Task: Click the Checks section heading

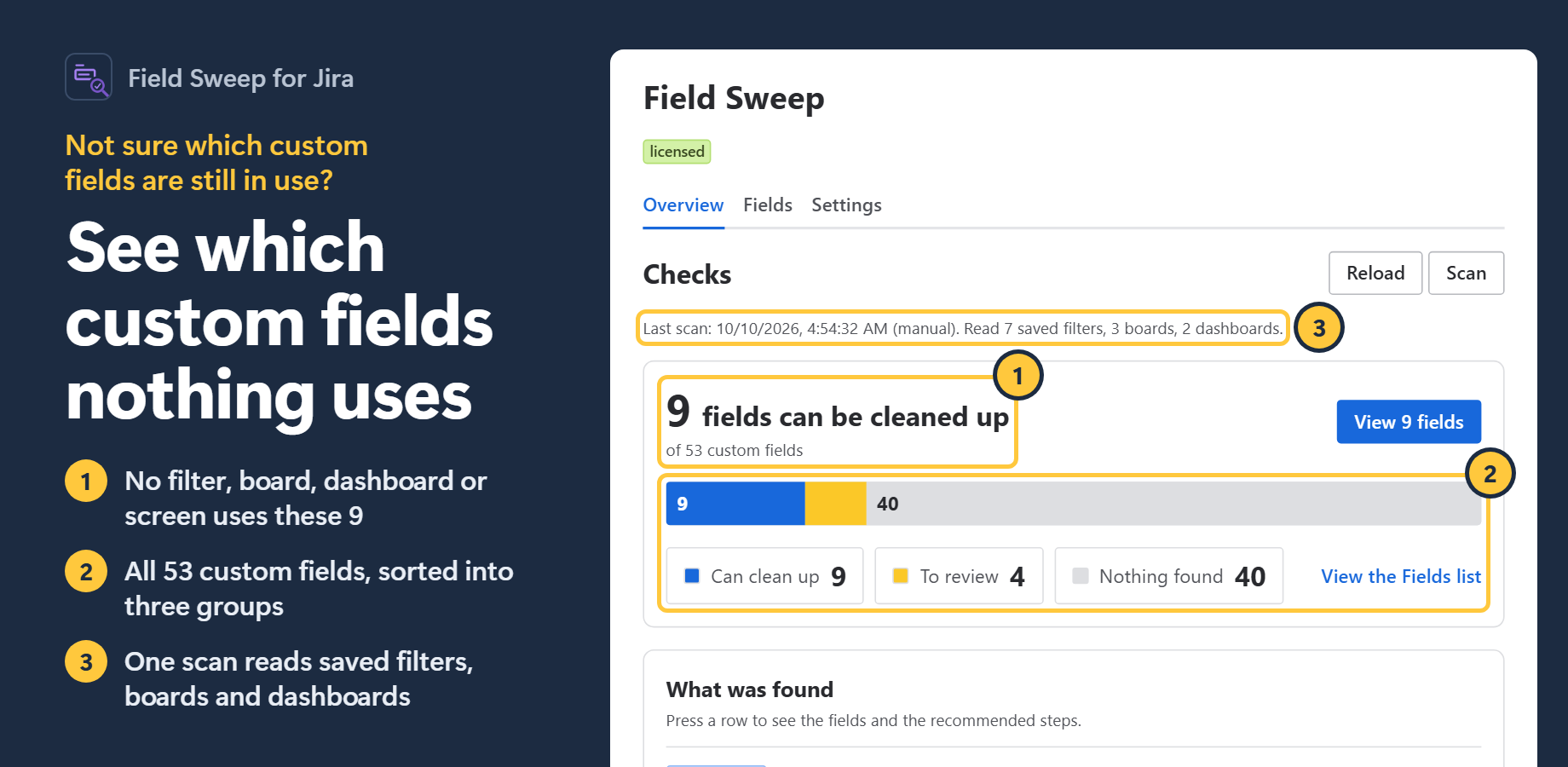Action: pos(687,274)
